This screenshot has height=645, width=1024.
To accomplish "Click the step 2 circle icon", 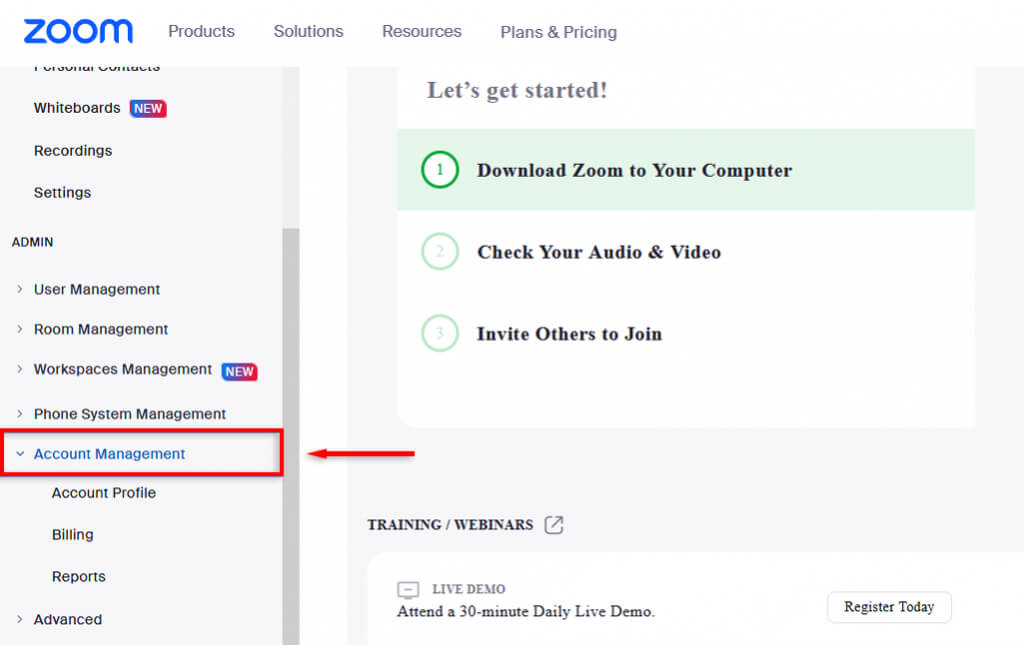I will pyautogui.click(x=440, y=252).
